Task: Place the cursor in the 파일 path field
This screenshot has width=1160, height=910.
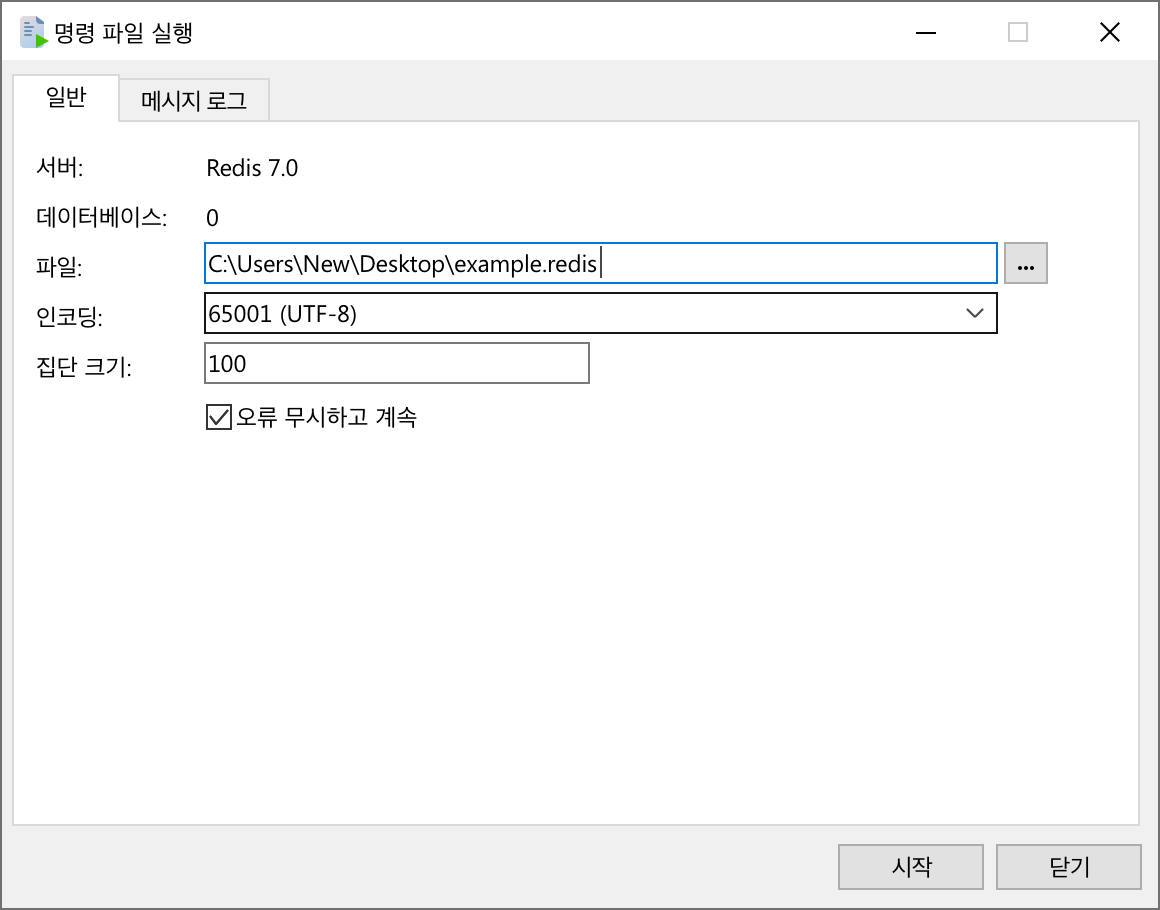Action: [x=600, y=263]
